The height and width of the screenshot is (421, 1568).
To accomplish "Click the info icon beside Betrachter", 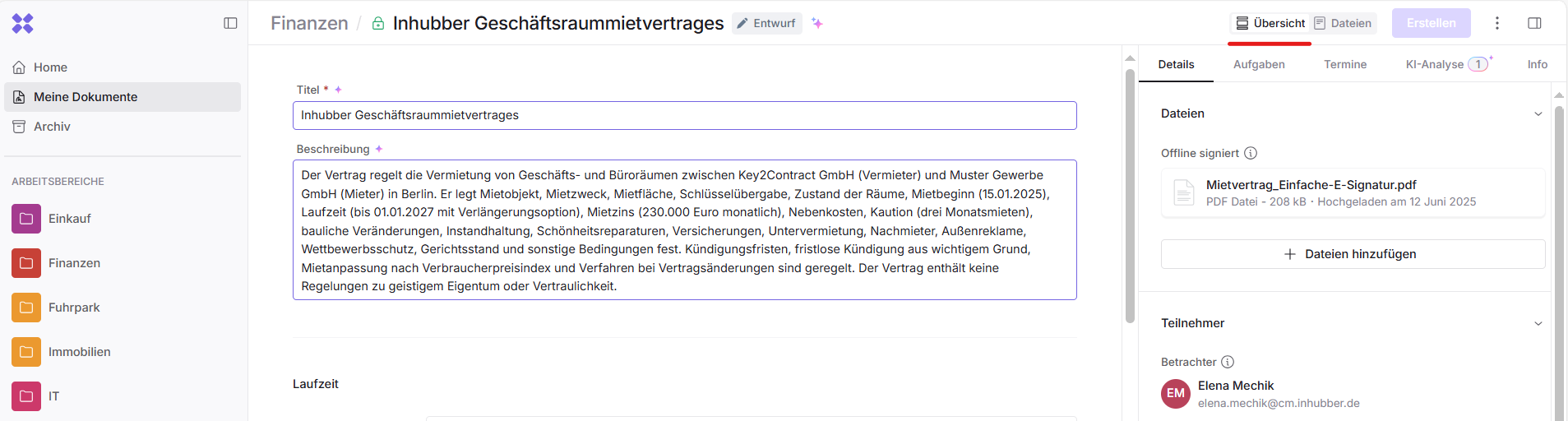I will coord(1228,362).
